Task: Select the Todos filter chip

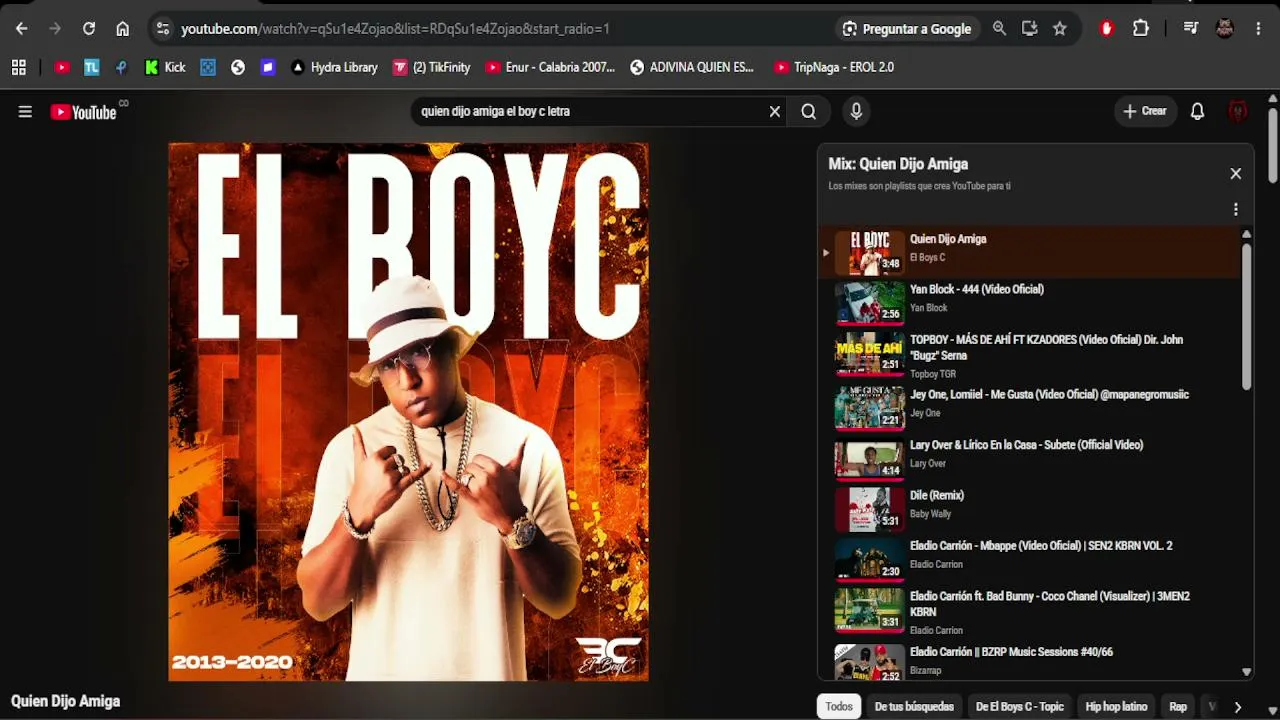Action: (x=839, y=707)
